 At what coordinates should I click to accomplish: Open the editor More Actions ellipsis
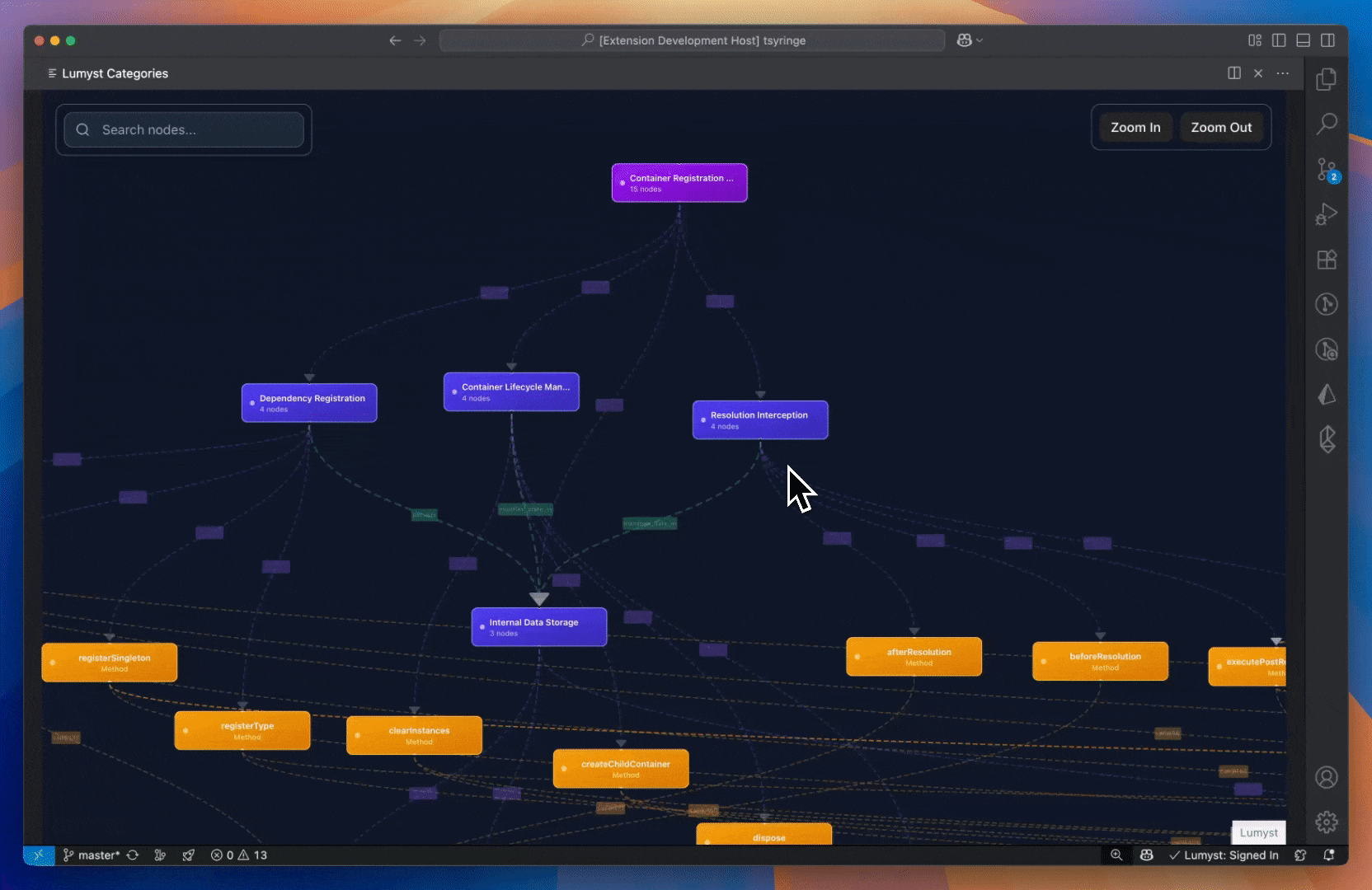coord(1283,73)
